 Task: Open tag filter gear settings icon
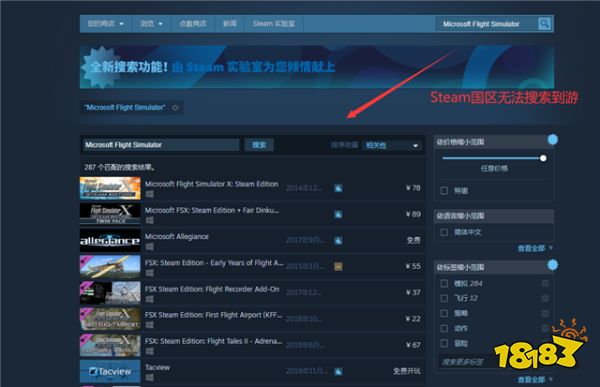point(552,265)
